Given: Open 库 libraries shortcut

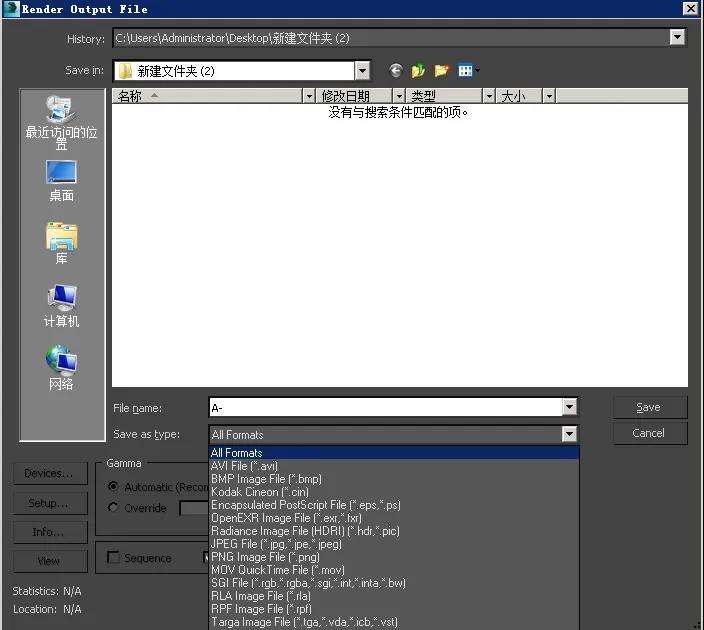Looking at the screenshot, I should [x=62, y=243].
